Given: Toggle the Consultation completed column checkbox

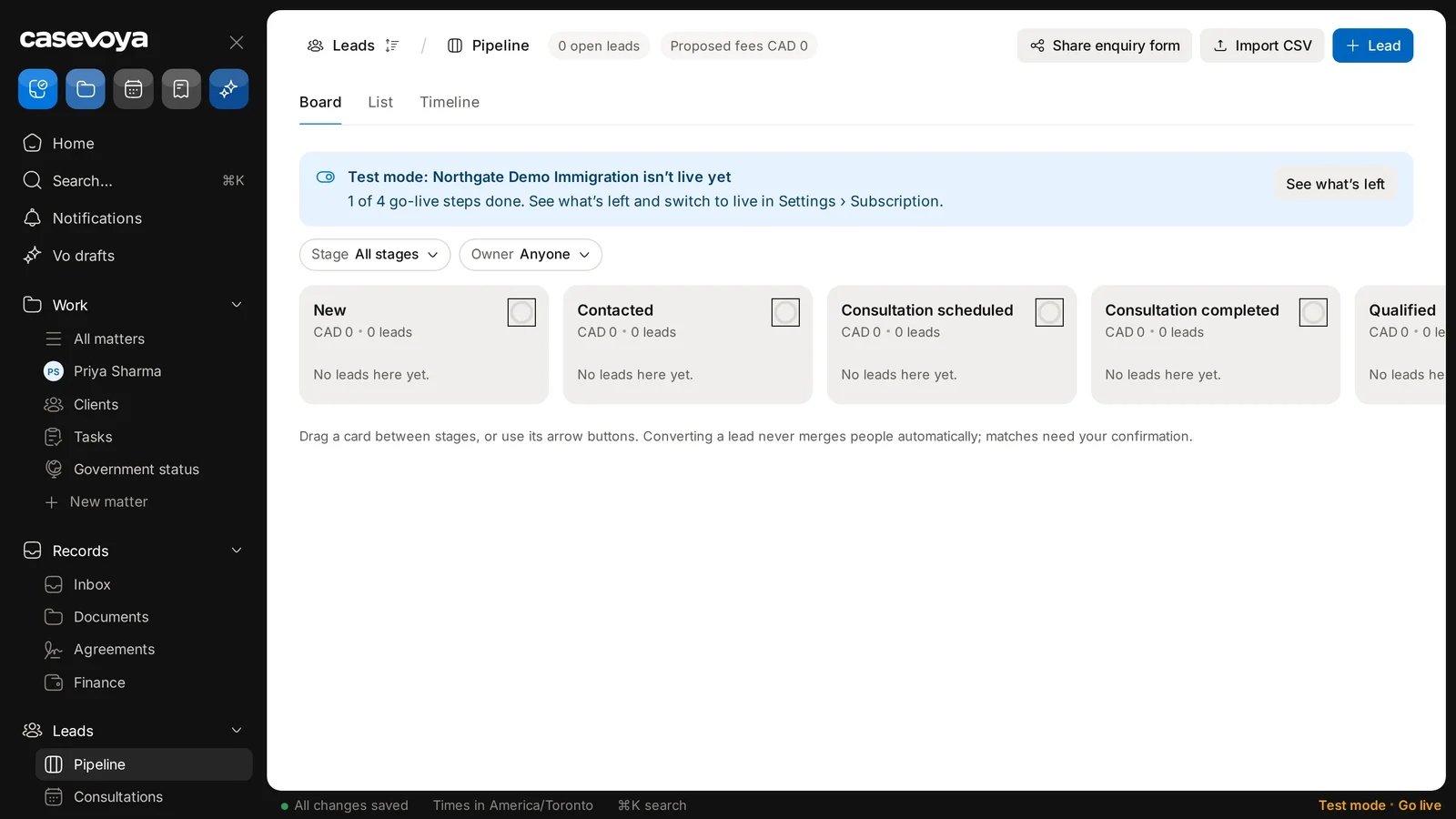Looking at the screenshot, I should tap(1313, 313).
